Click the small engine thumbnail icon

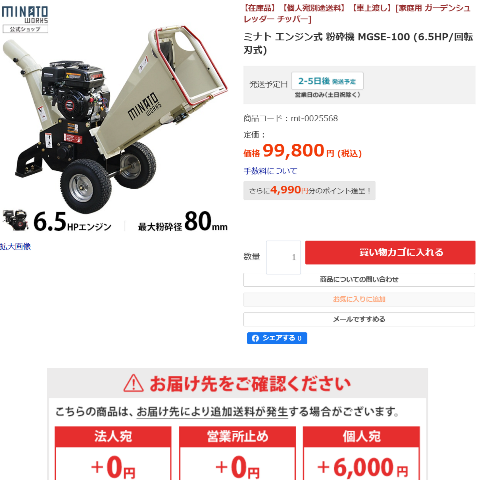coord(16,220)
